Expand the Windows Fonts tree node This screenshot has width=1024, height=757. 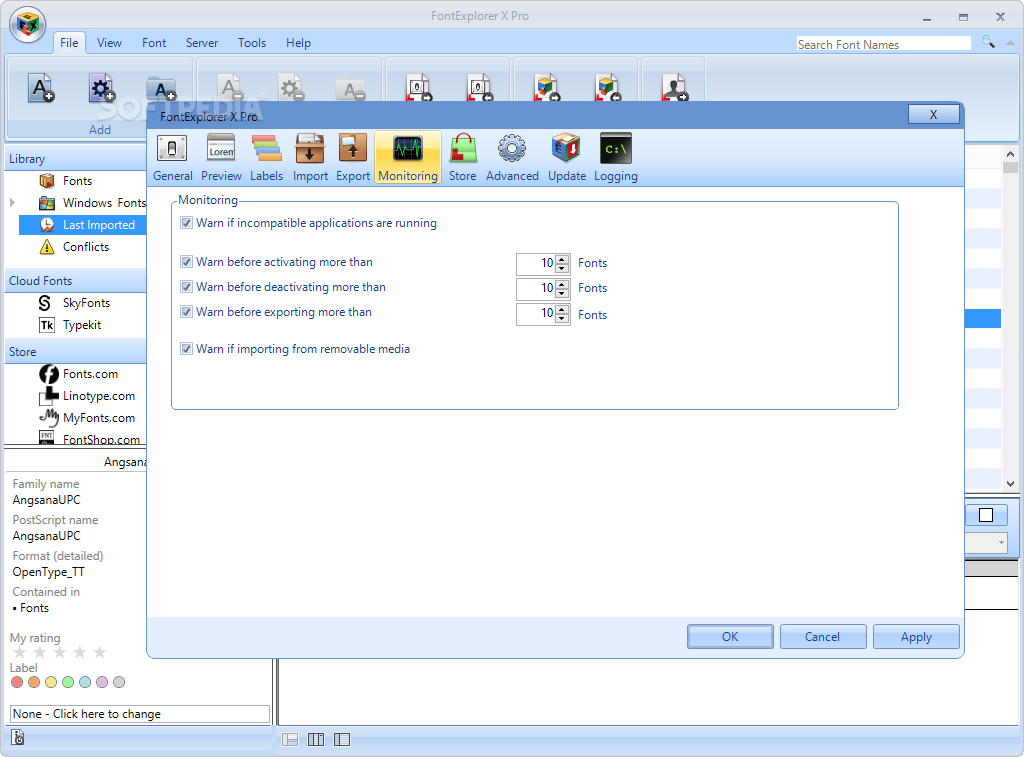[12, 203]
